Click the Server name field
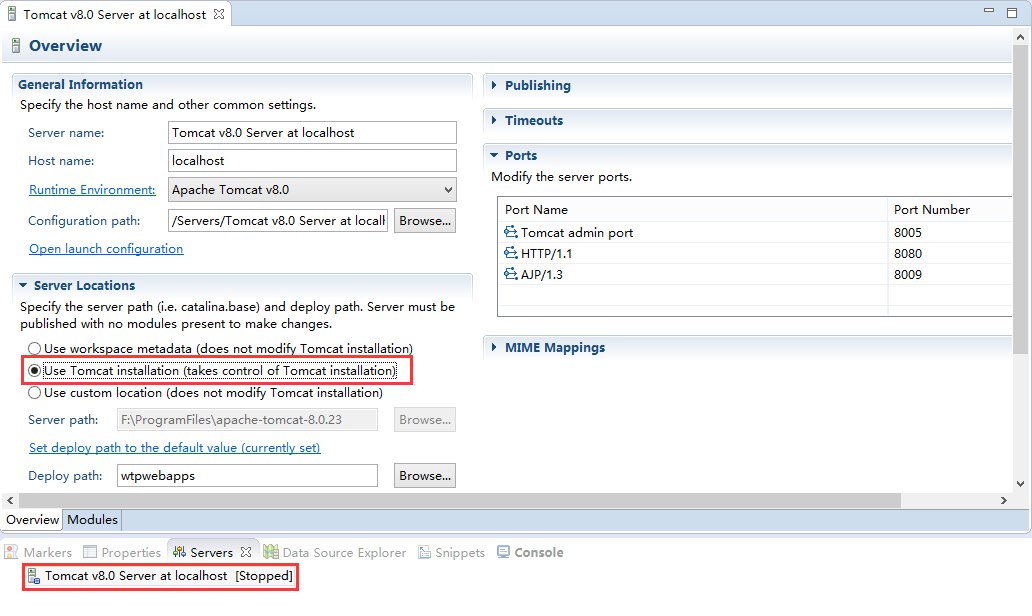1032x616 pixels. (x=313, y=132)
